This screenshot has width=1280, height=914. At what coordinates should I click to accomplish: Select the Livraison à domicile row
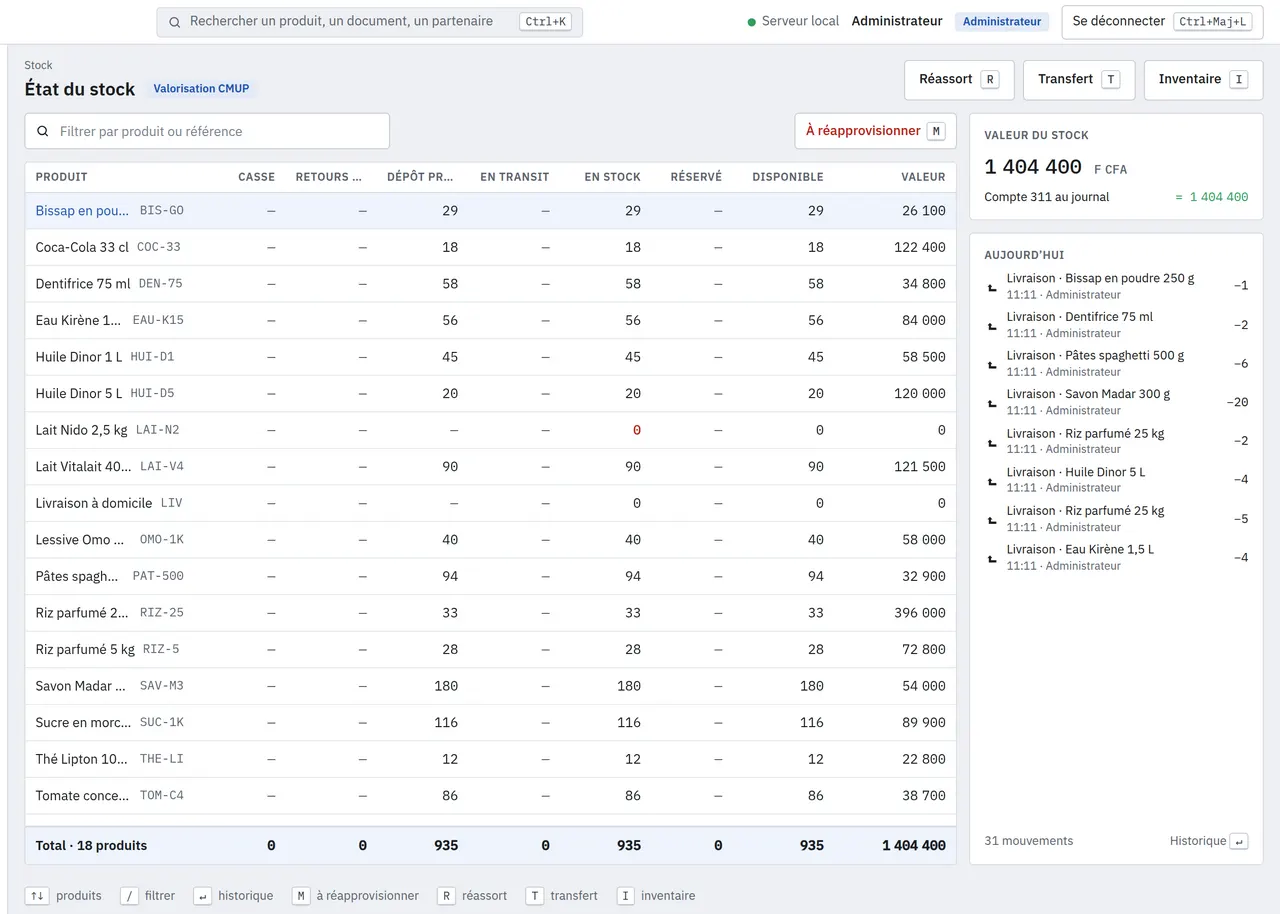[x=490, y=503]
